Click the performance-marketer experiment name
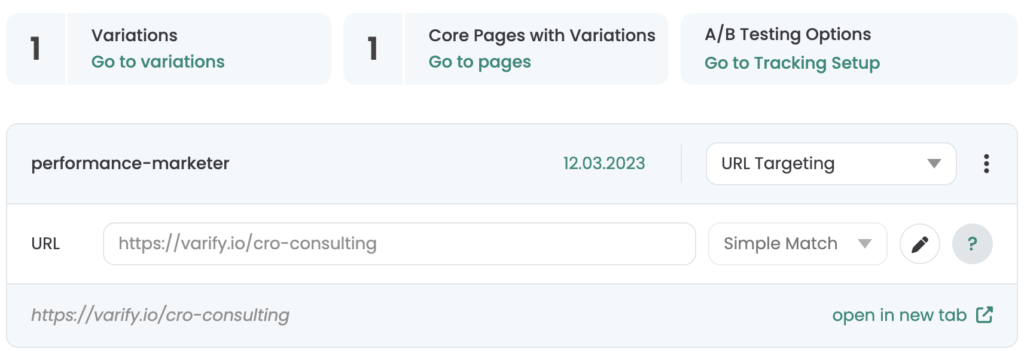This screenshot has width=1024, height=361. pyautogui.click(x=130, y=163)
